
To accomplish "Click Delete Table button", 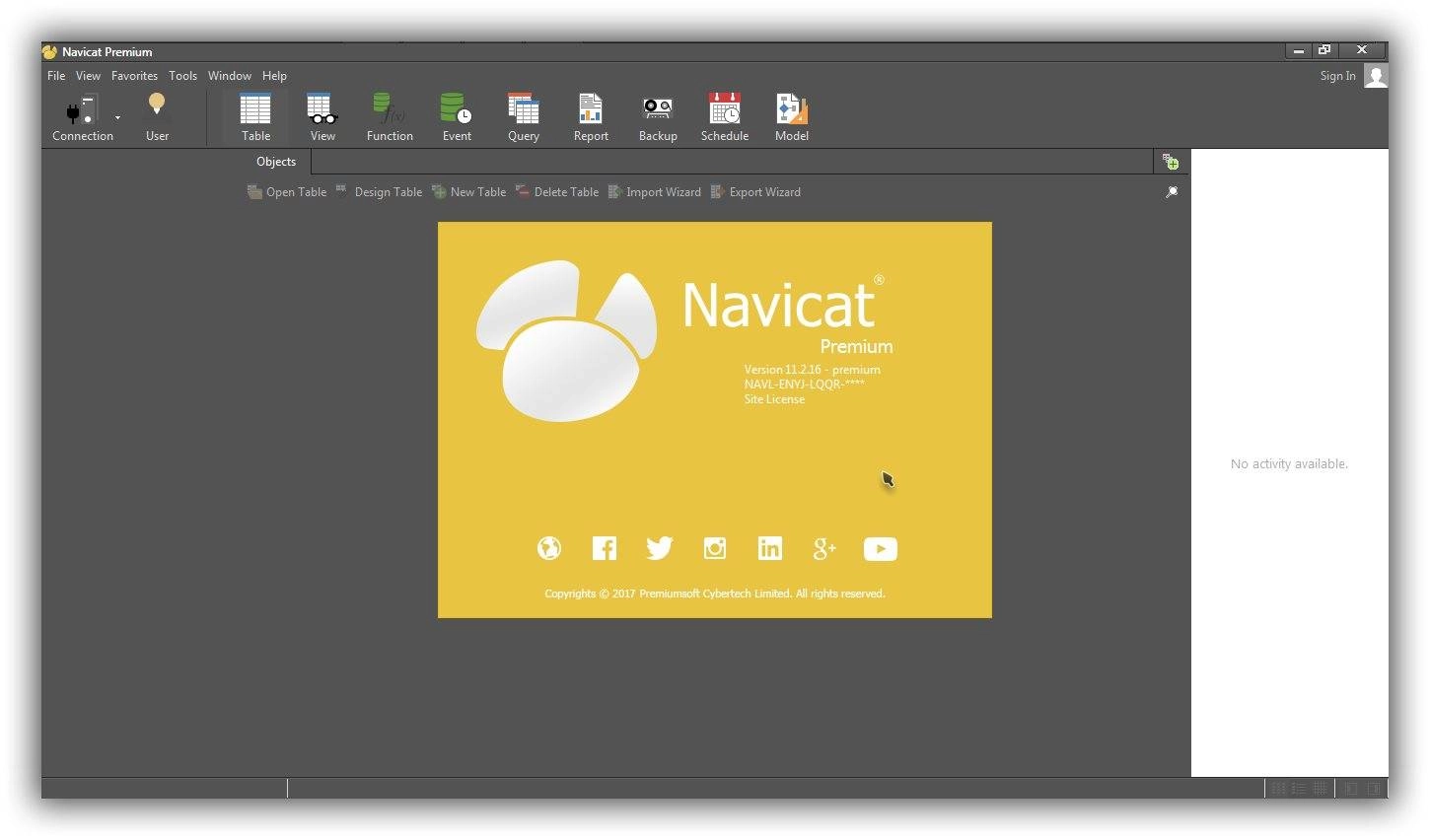I will pyautogui.click(x=557, y=192).
